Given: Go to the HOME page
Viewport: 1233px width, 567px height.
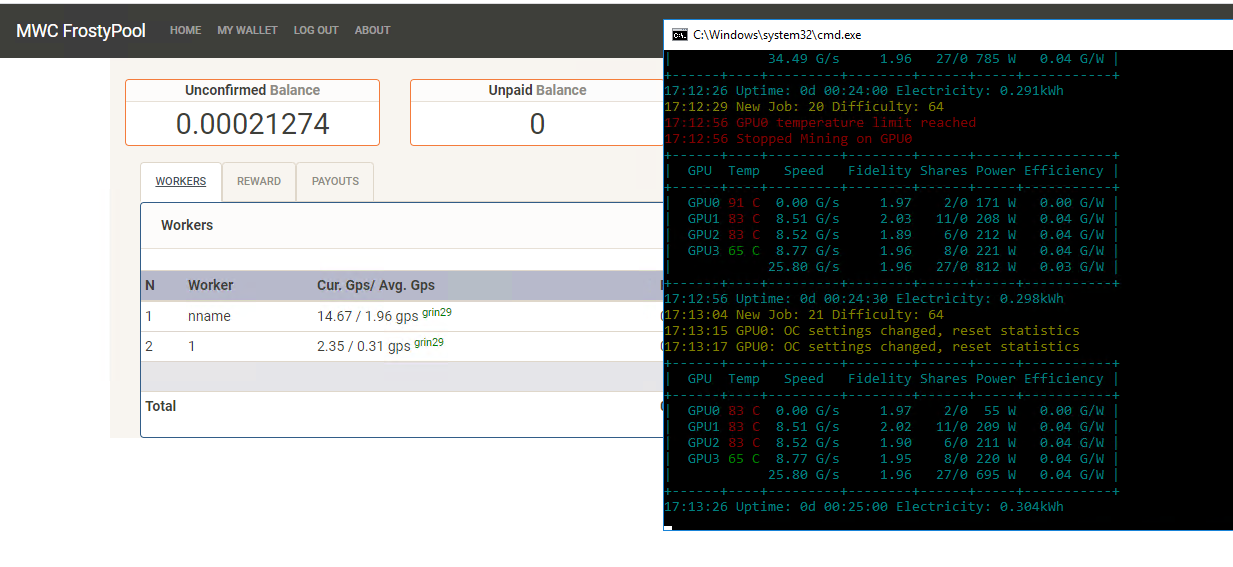Looking at the screenshot, I should coord(186,30).
